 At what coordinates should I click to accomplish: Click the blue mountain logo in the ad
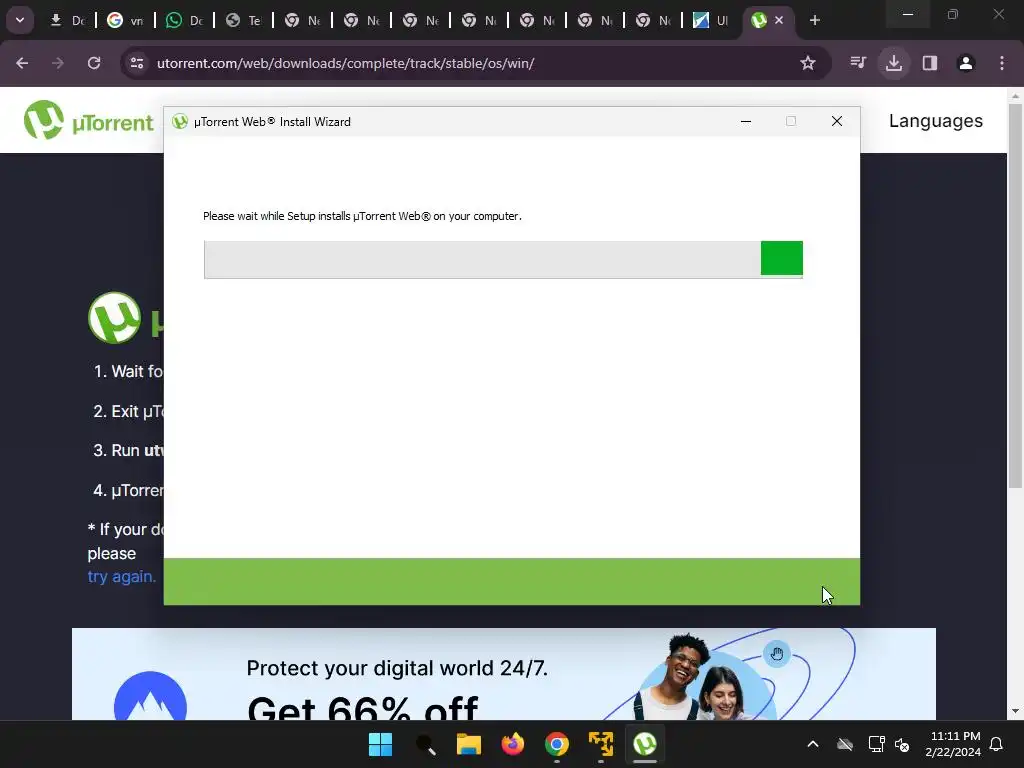click(150, 696)
